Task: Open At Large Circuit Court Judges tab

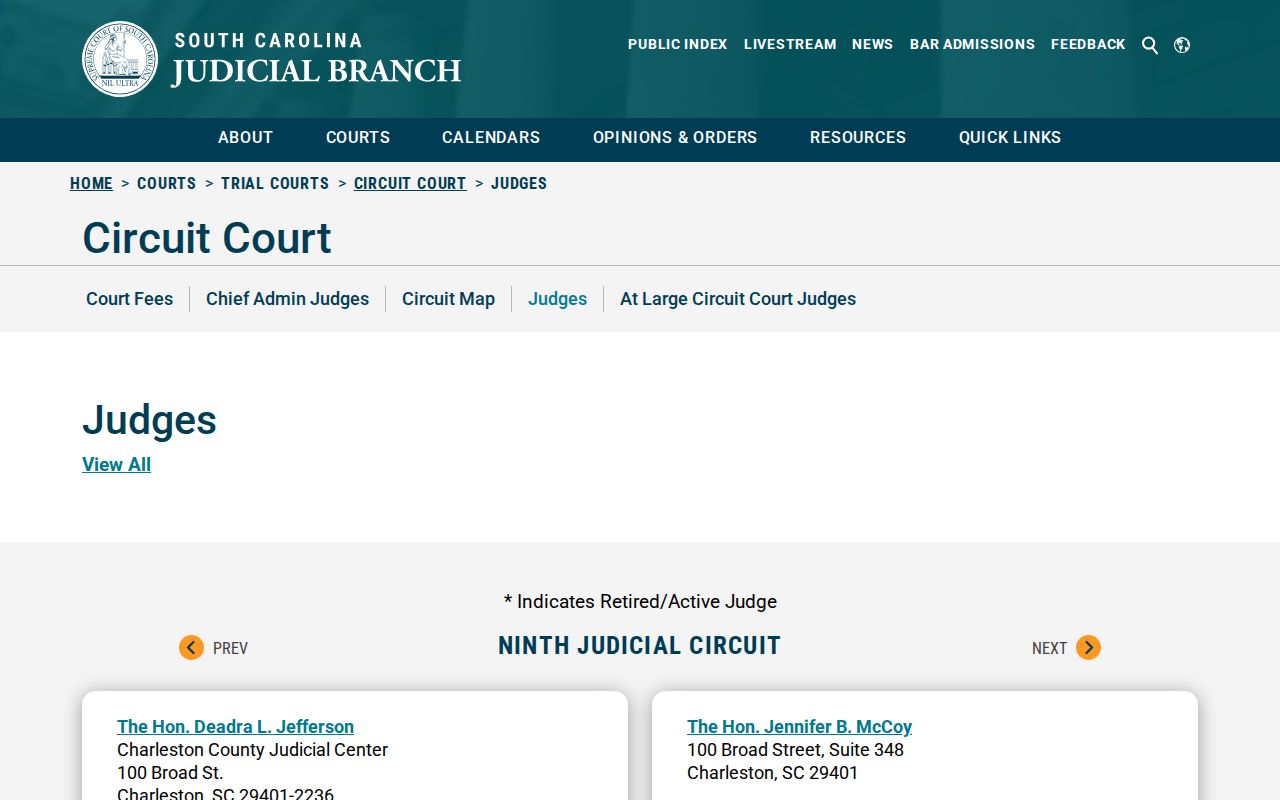Action: pyautogui.click(x=738, y=299)
